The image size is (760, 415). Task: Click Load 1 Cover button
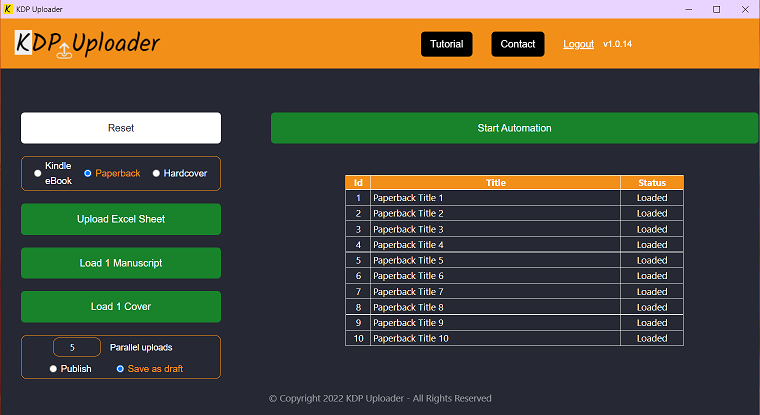tap(121, 306)
